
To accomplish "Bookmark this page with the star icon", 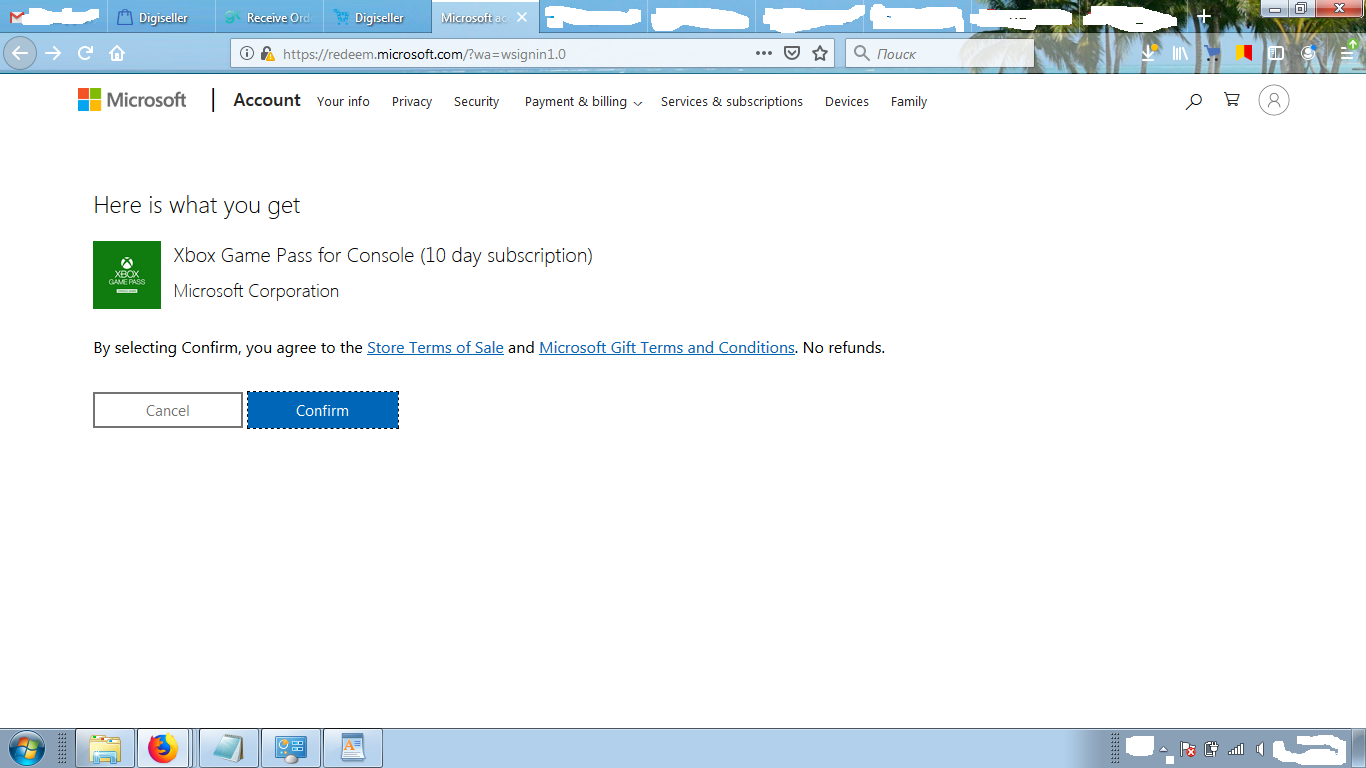I will pos(820,54).
